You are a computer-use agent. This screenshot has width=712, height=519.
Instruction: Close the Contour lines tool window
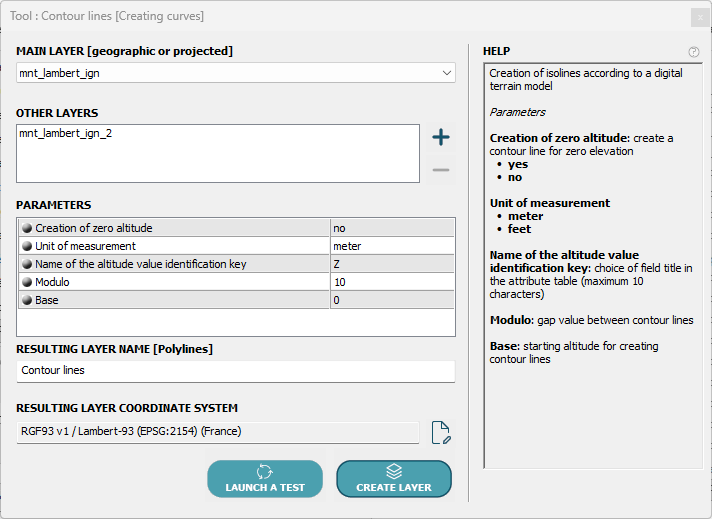[699, 17]
